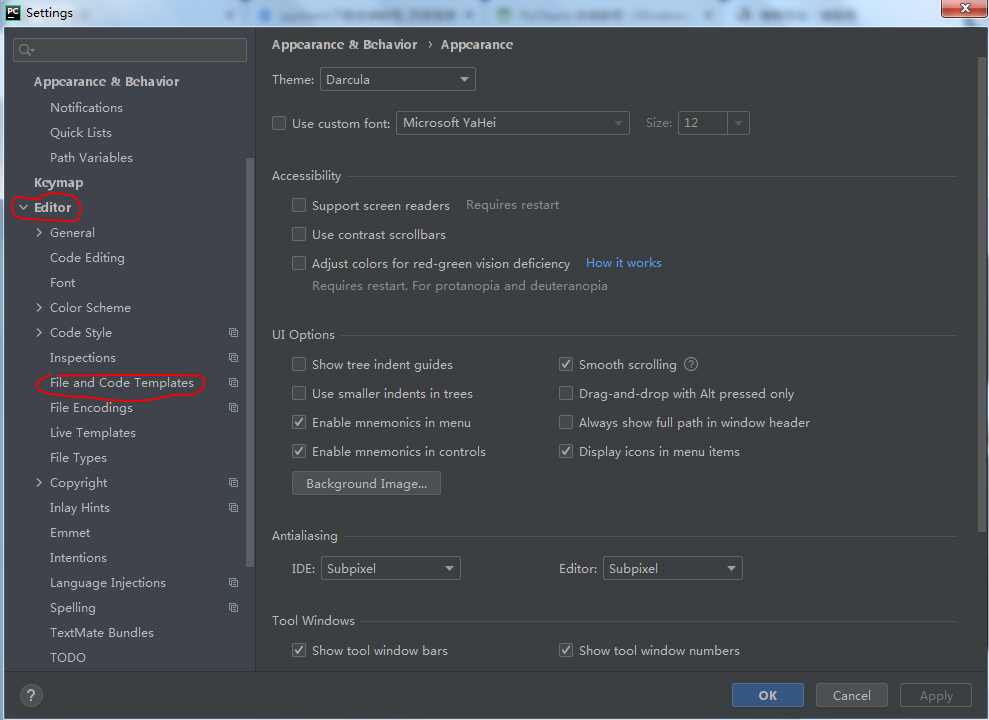The image size is (989, 720).
Task: Open File Types settings
Action: [78, 458]
